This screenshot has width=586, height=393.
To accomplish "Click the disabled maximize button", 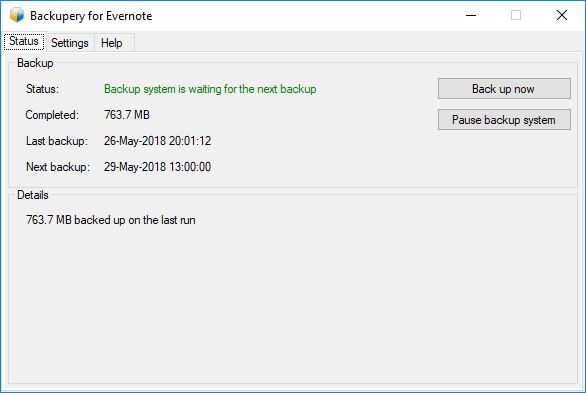I will click(516, 15).
